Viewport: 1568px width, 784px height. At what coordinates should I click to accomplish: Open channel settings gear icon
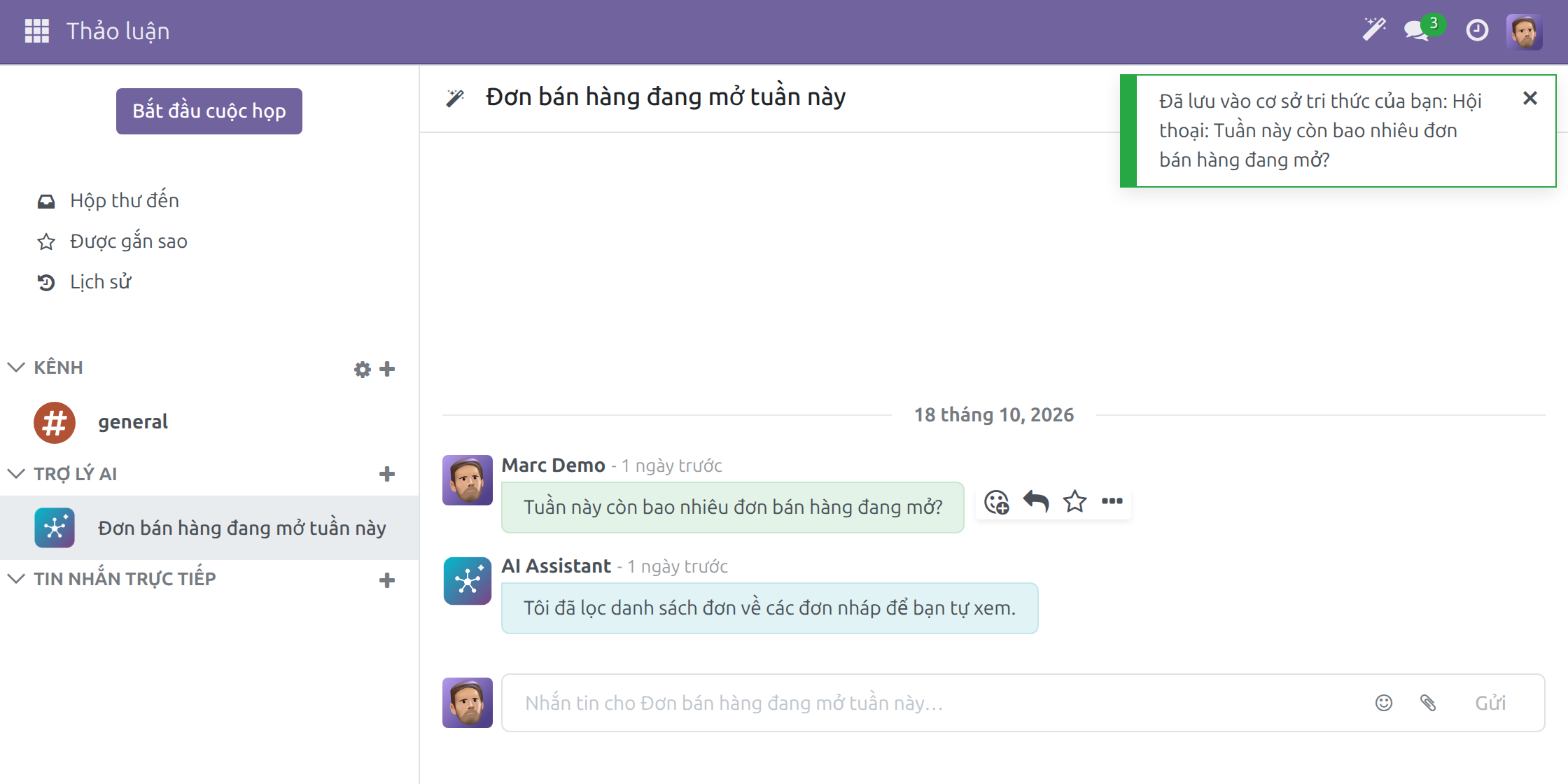point(362,369)
